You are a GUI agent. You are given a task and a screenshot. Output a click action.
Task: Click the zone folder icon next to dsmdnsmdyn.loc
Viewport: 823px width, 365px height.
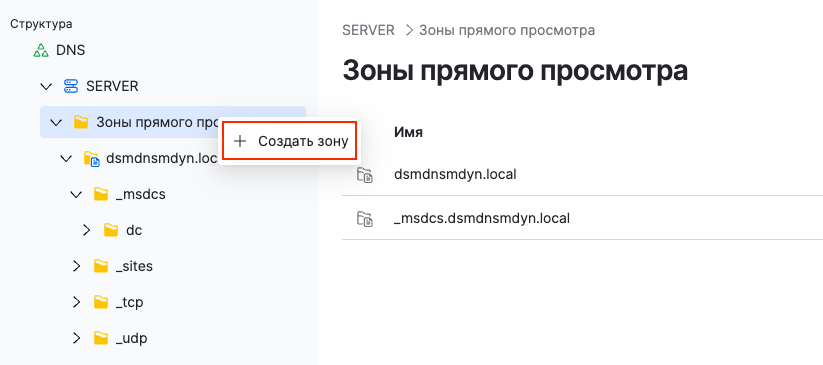pyautogui.click(x=91, y=158)
